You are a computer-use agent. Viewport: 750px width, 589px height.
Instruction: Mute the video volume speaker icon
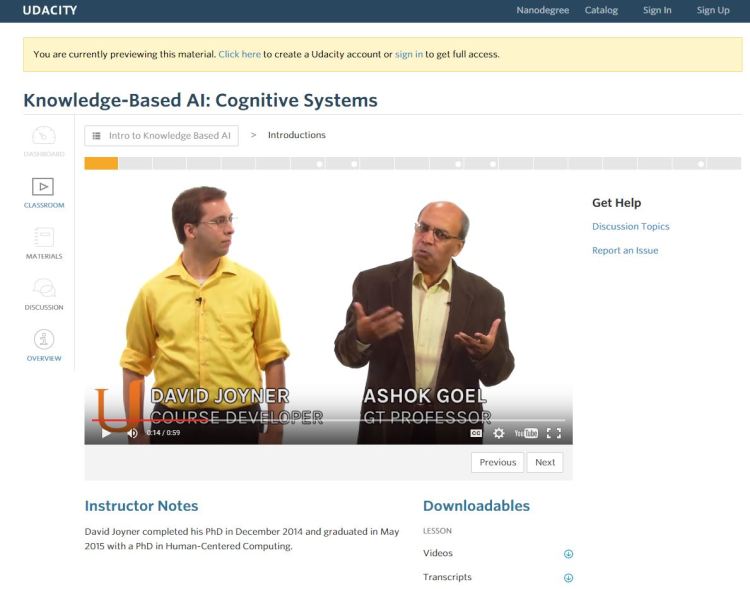(132, 433)
